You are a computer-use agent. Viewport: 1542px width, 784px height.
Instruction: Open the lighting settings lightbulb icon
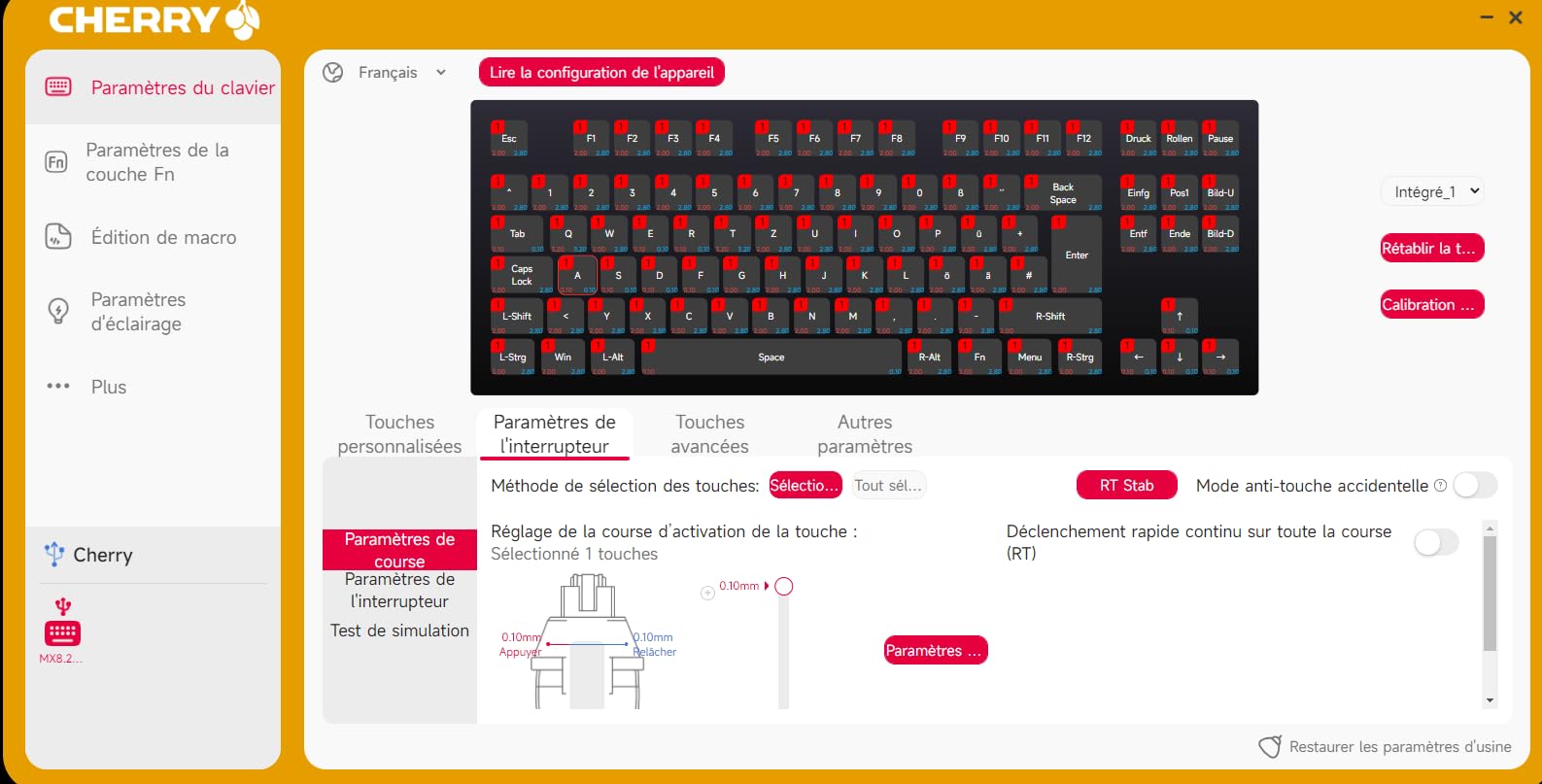click(58, 312)
